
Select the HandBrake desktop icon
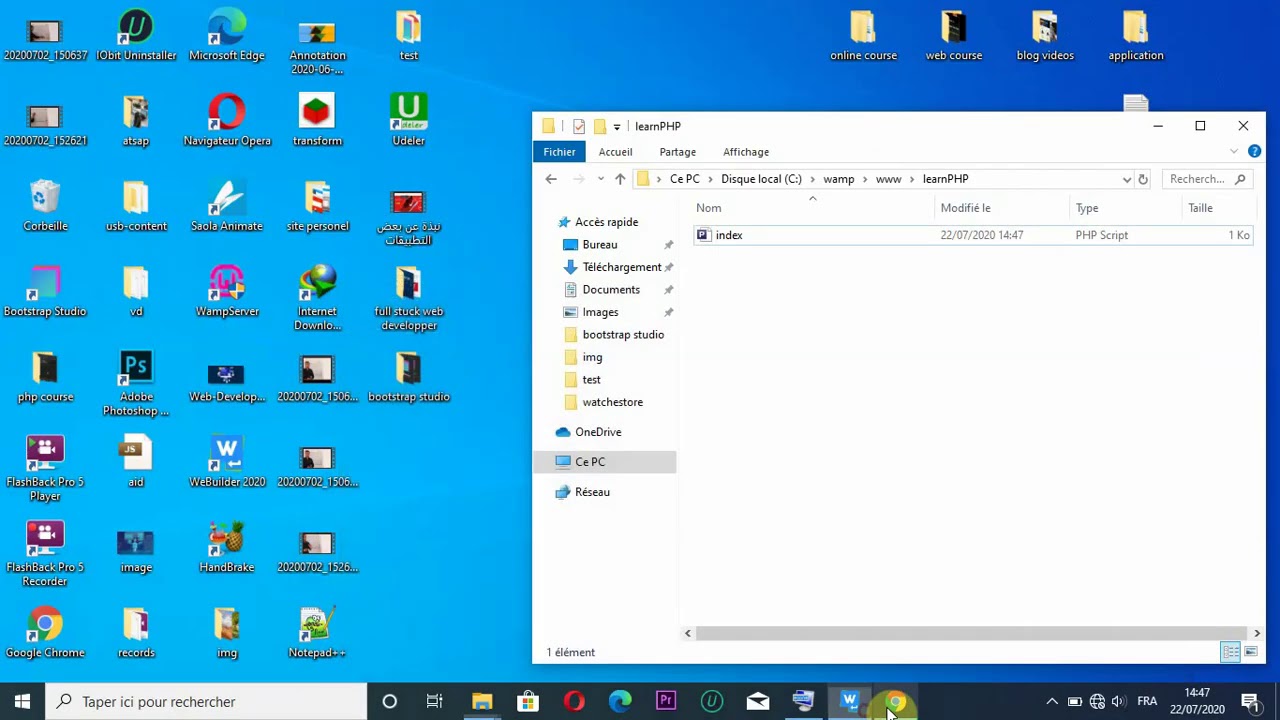pos(227,546)
